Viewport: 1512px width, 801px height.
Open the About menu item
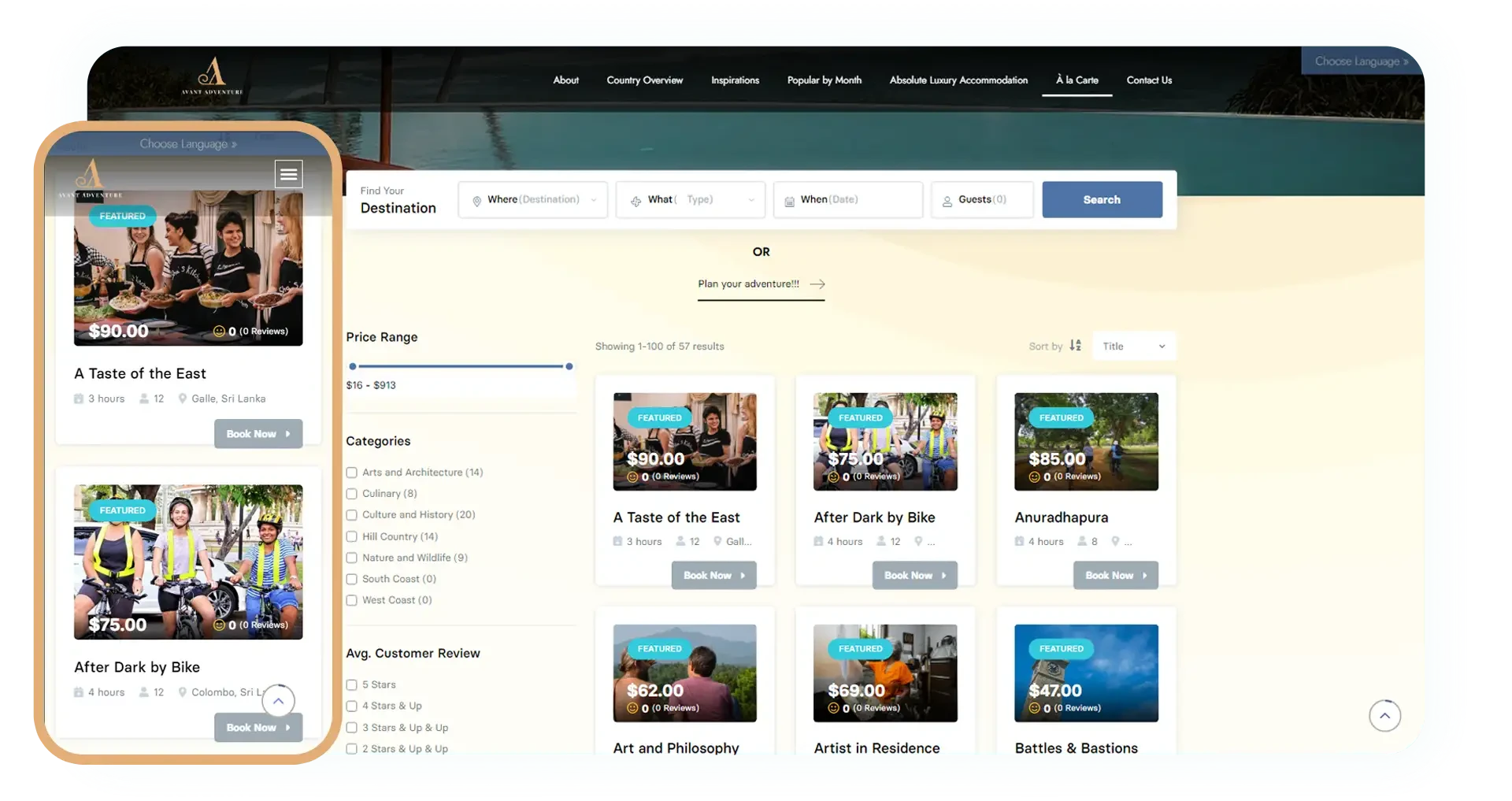pos(565,80)
